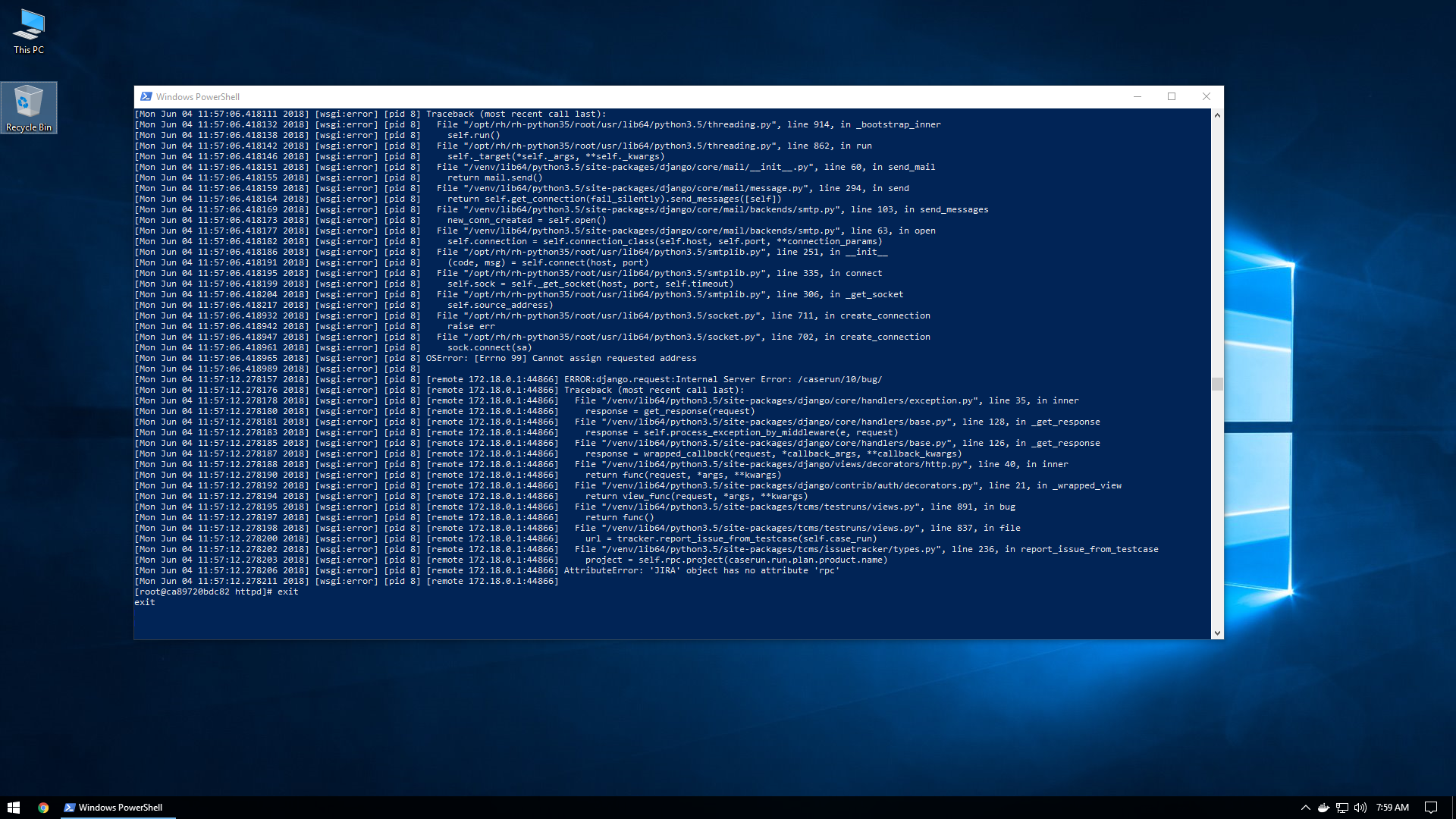This screenshot has width=1456, height=819.
Task: Click the 'return mail.send()' log line
Action: [494, 177]
